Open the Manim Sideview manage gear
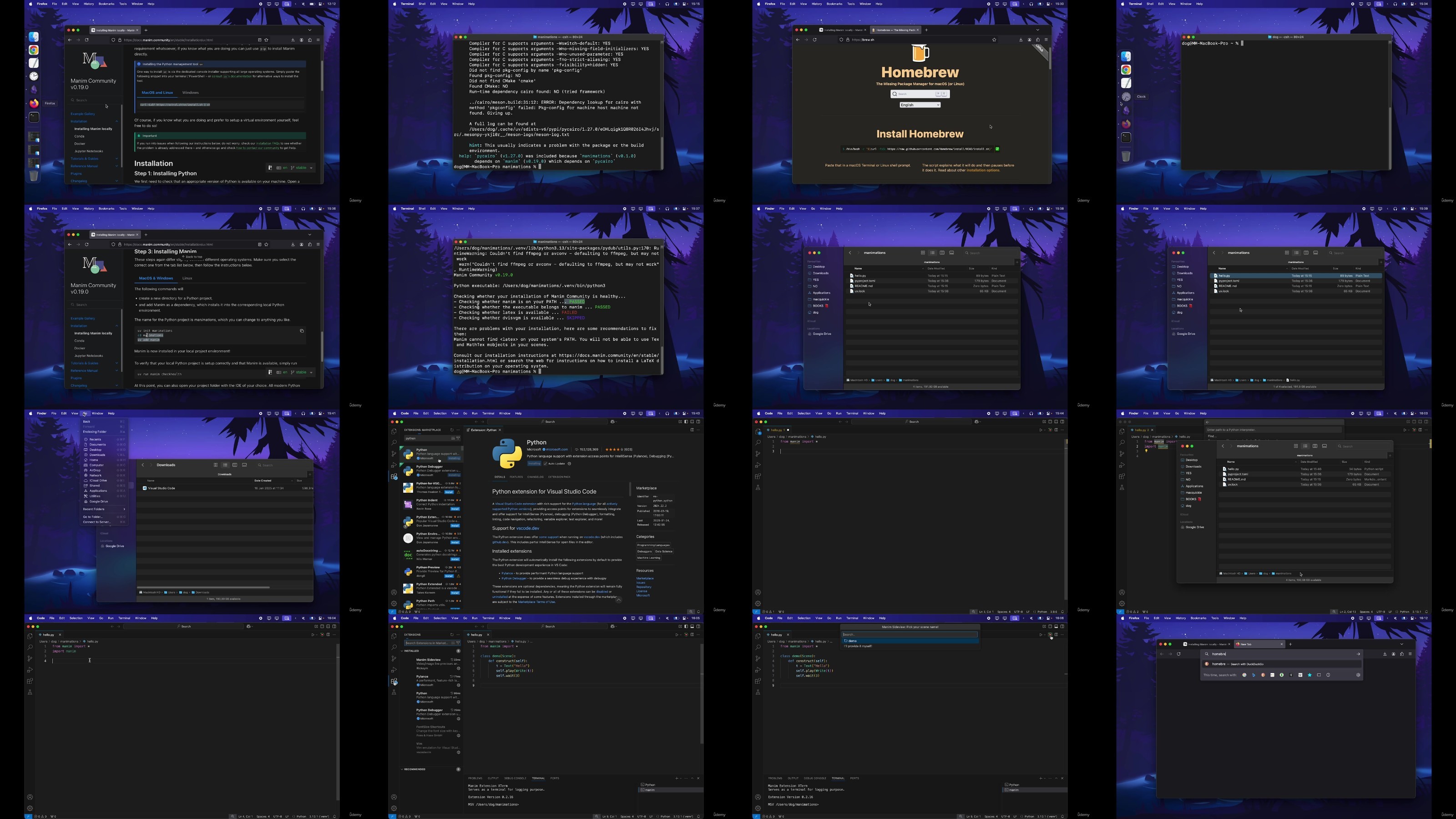Viewport: 1456px width, 819px height. click(458, 668)
